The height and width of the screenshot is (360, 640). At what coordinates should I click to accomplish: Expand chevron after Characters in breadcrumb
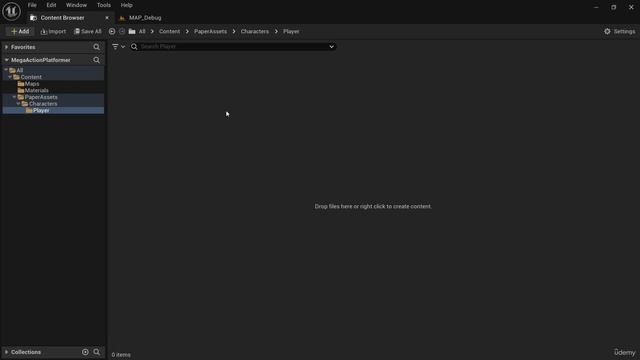pyautogui.click(x=276, y=31)
